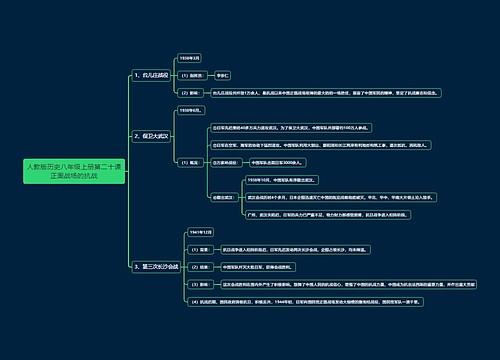Click the (1) 概况 node under 保卫大武汉
This screenshot has width=500, height=360.
[190, 163]
